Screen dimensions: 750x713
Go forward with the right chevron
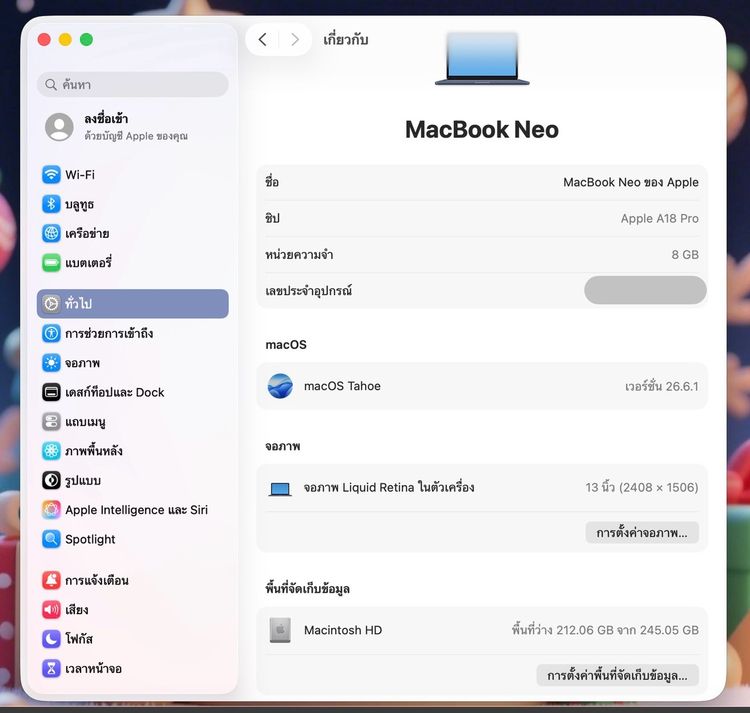click(x=295, y=39)
